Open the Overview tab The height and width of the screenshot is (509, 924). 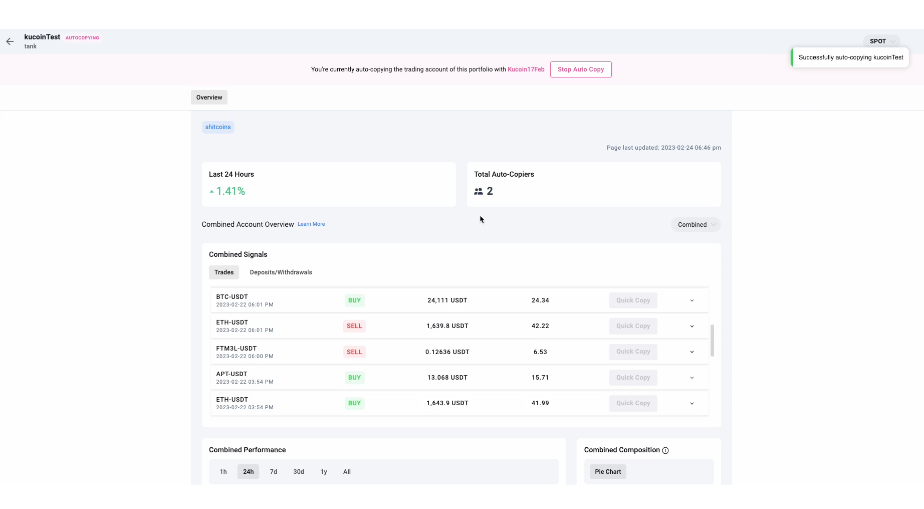pyautogui.click(x=209, y=97)
